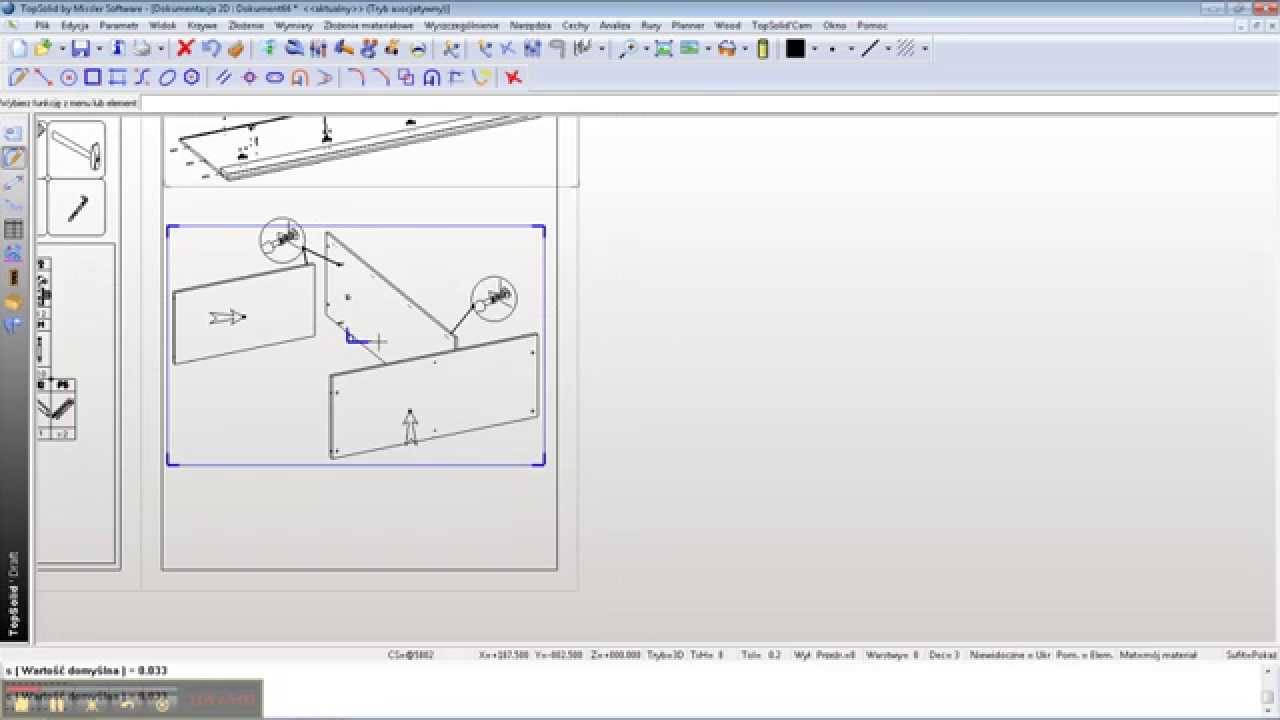Select the oblong slot shape tool

274,77
